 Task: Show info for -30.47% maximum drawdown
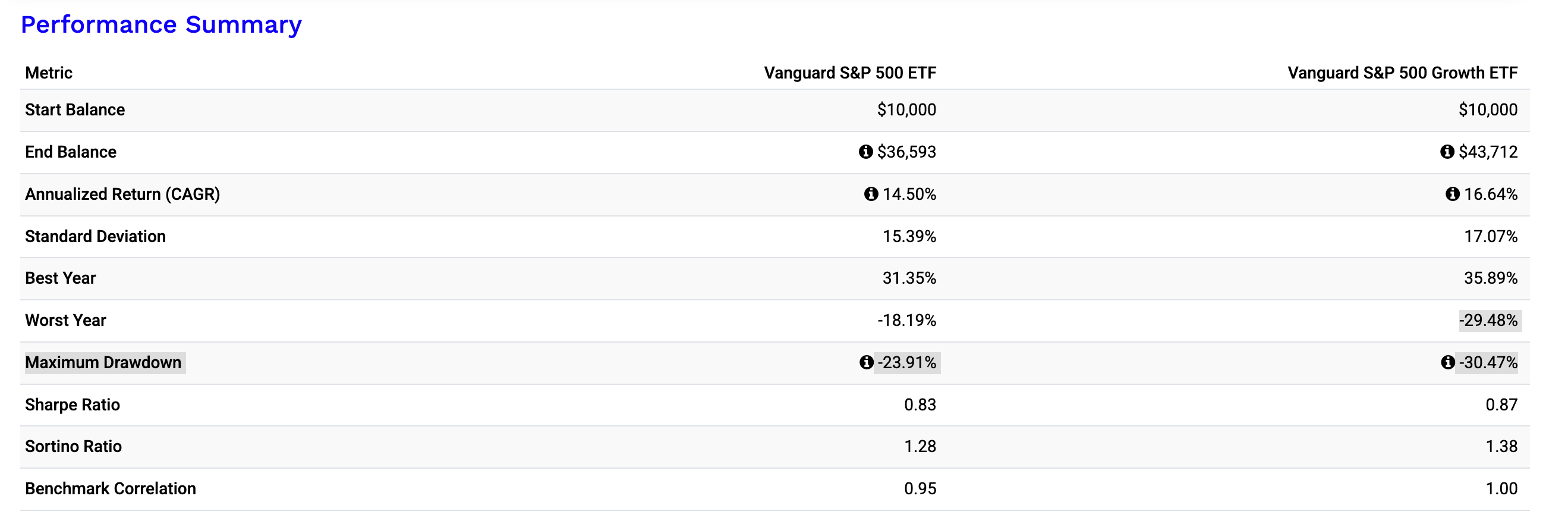tap(1447, 362)
